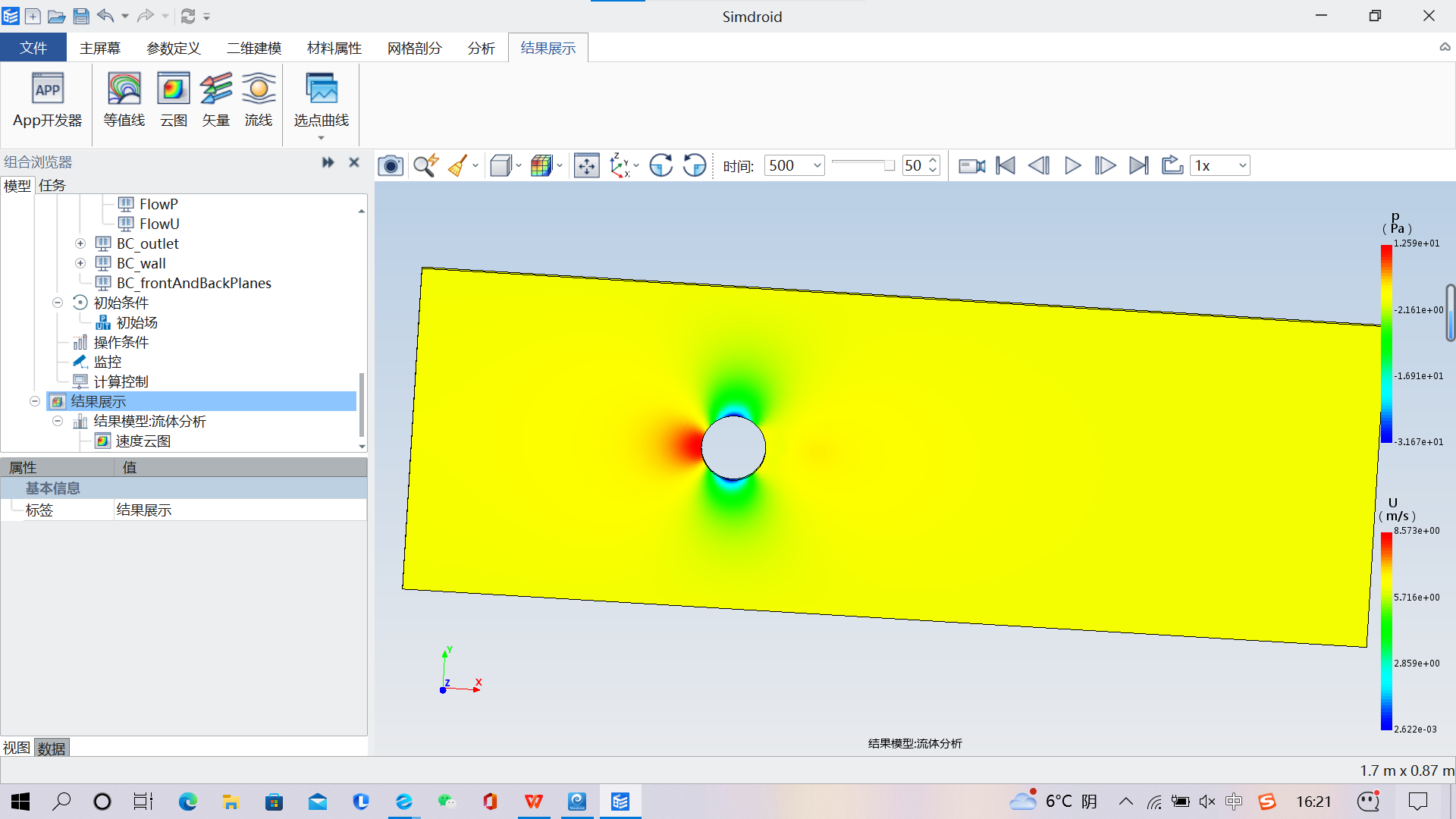The width and height of the screenshot is (1456, 819).
Task: Open the dropdown arrow beside the broom tool
Action: click(475, 165)
